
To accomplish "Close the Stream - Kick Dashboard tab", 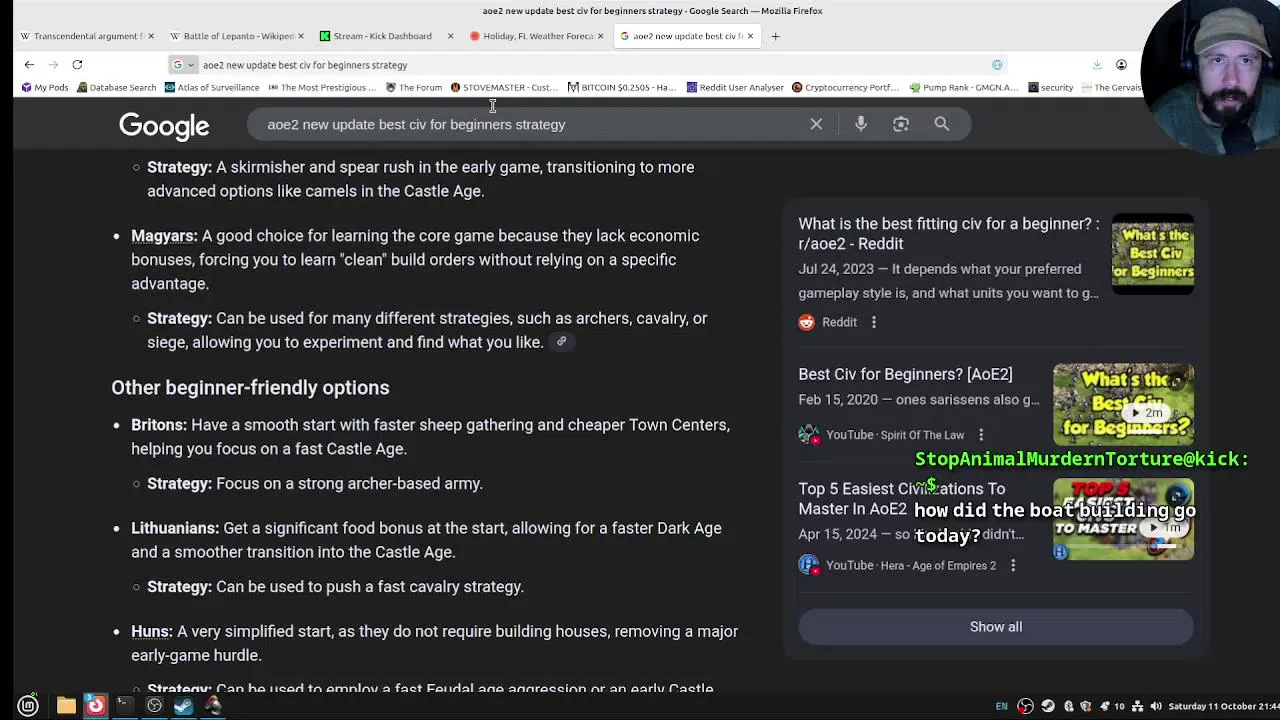I will point(450,36).
